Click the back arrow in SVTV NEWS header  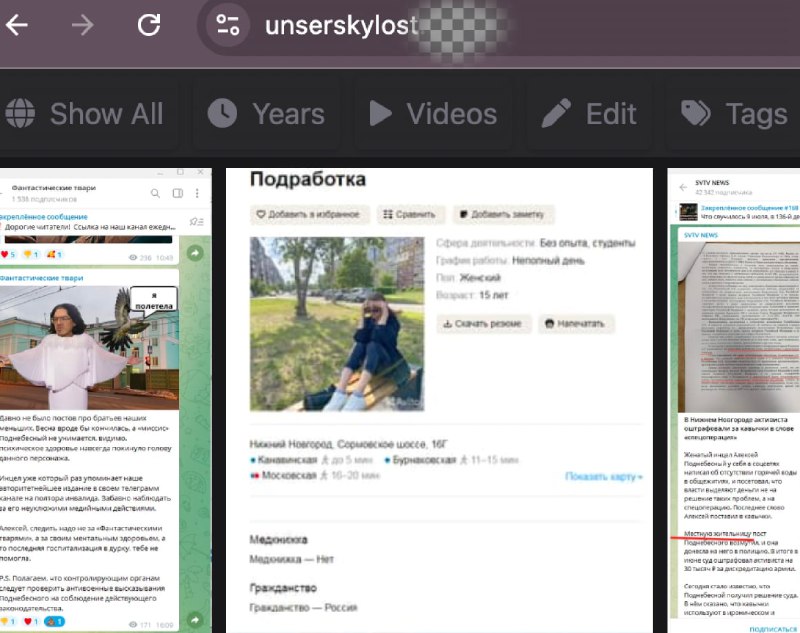pyautogui.click(x=683, y=188)
